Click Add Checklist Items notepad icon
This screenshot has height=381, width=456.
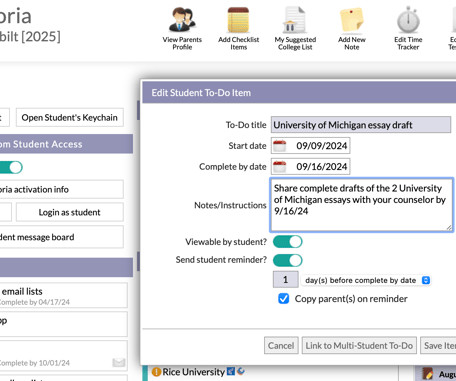click(x=238, y=20)
